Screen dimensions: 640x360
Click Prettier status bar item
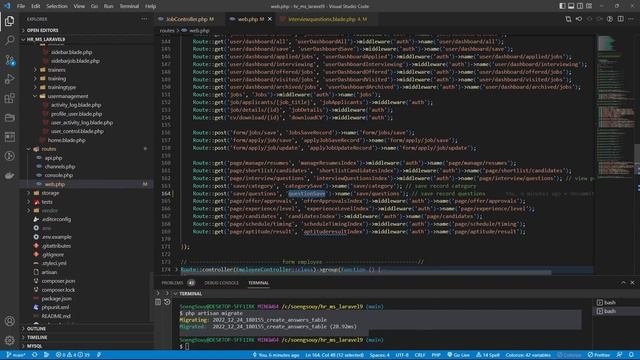(599, 355)
